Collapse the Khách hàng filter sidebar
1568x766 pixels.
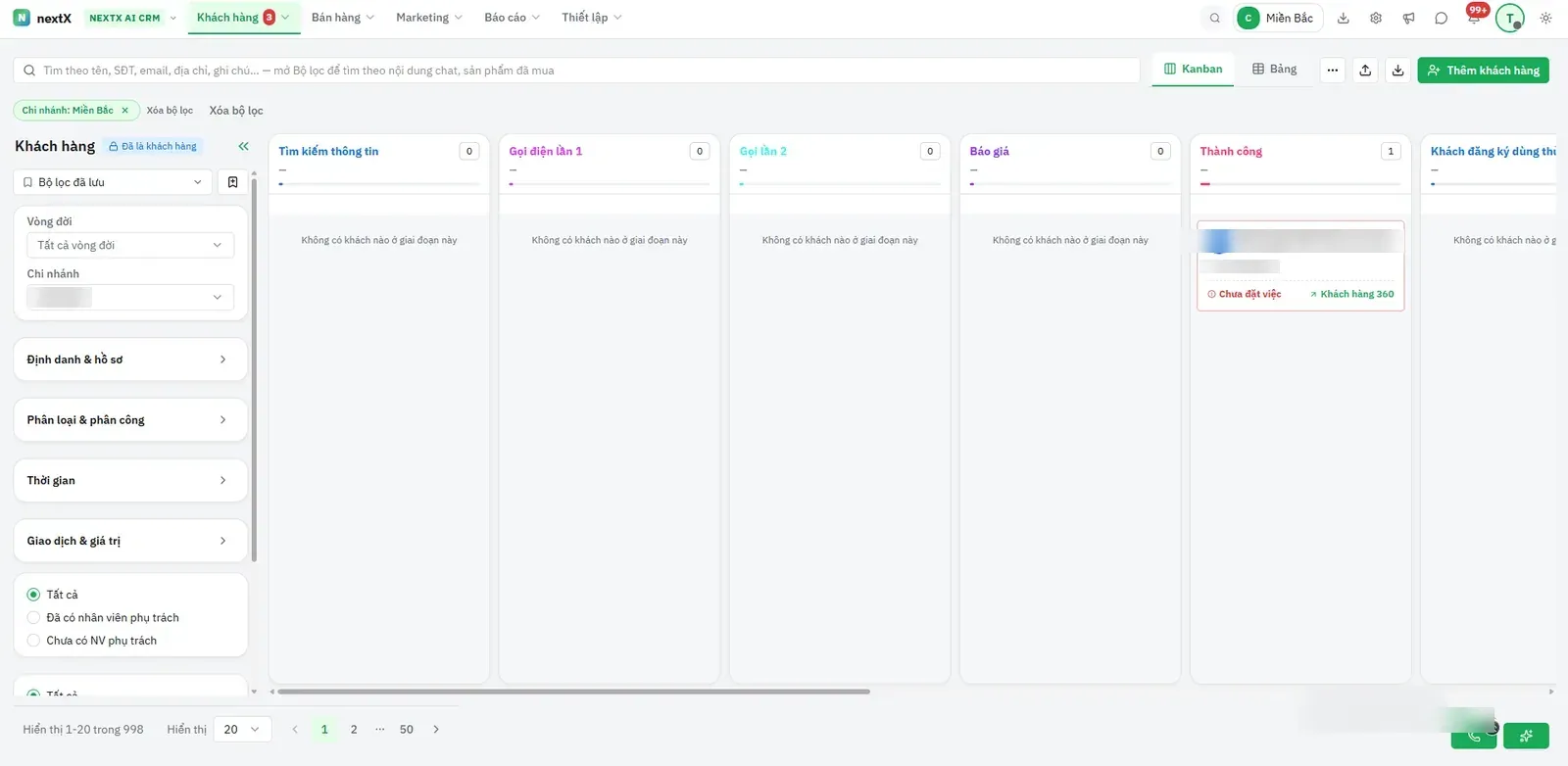click(x=243, y=146)
